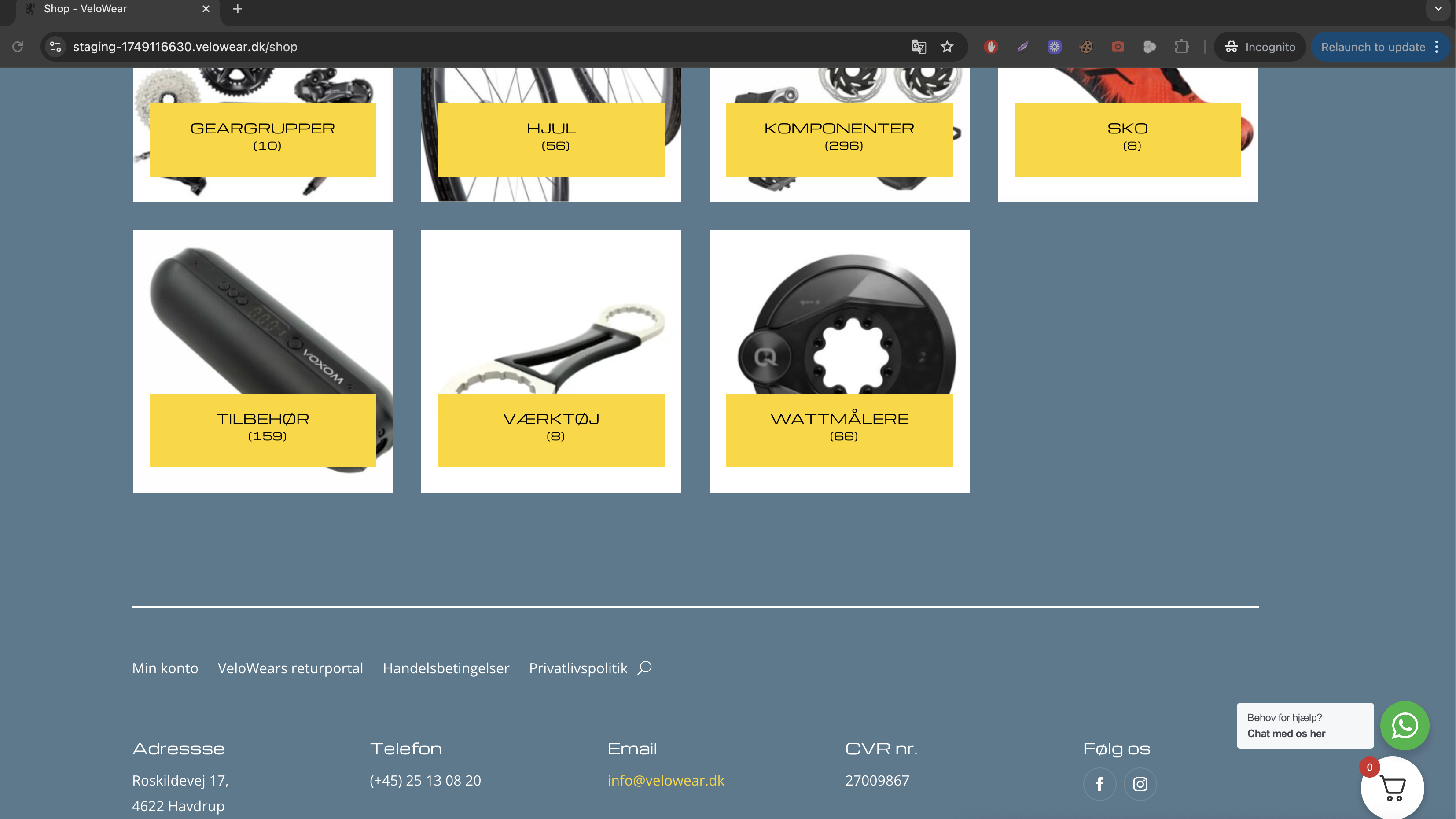Open VeloWears returportal link

coord(290,668)
